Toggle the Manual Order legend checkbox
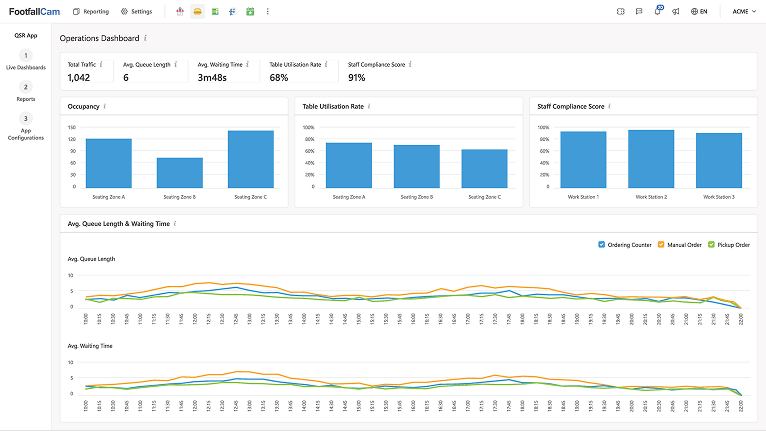The width and height of the screenshot is (766, 431). pos(660,244)
